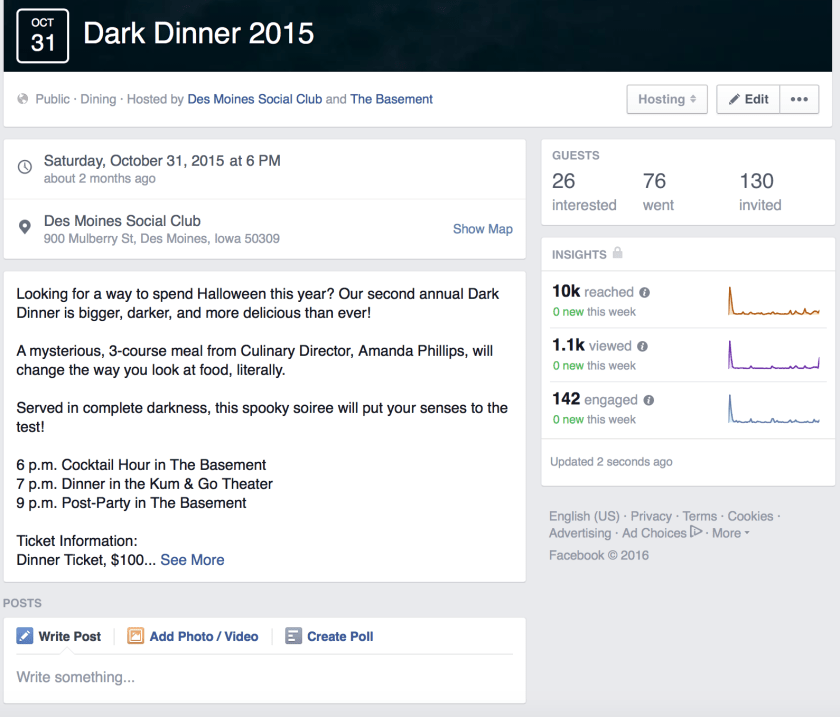This screenshot has height=717, width=840.
Task: Click the globe Public privacy icon
Action: click(23, 99)
